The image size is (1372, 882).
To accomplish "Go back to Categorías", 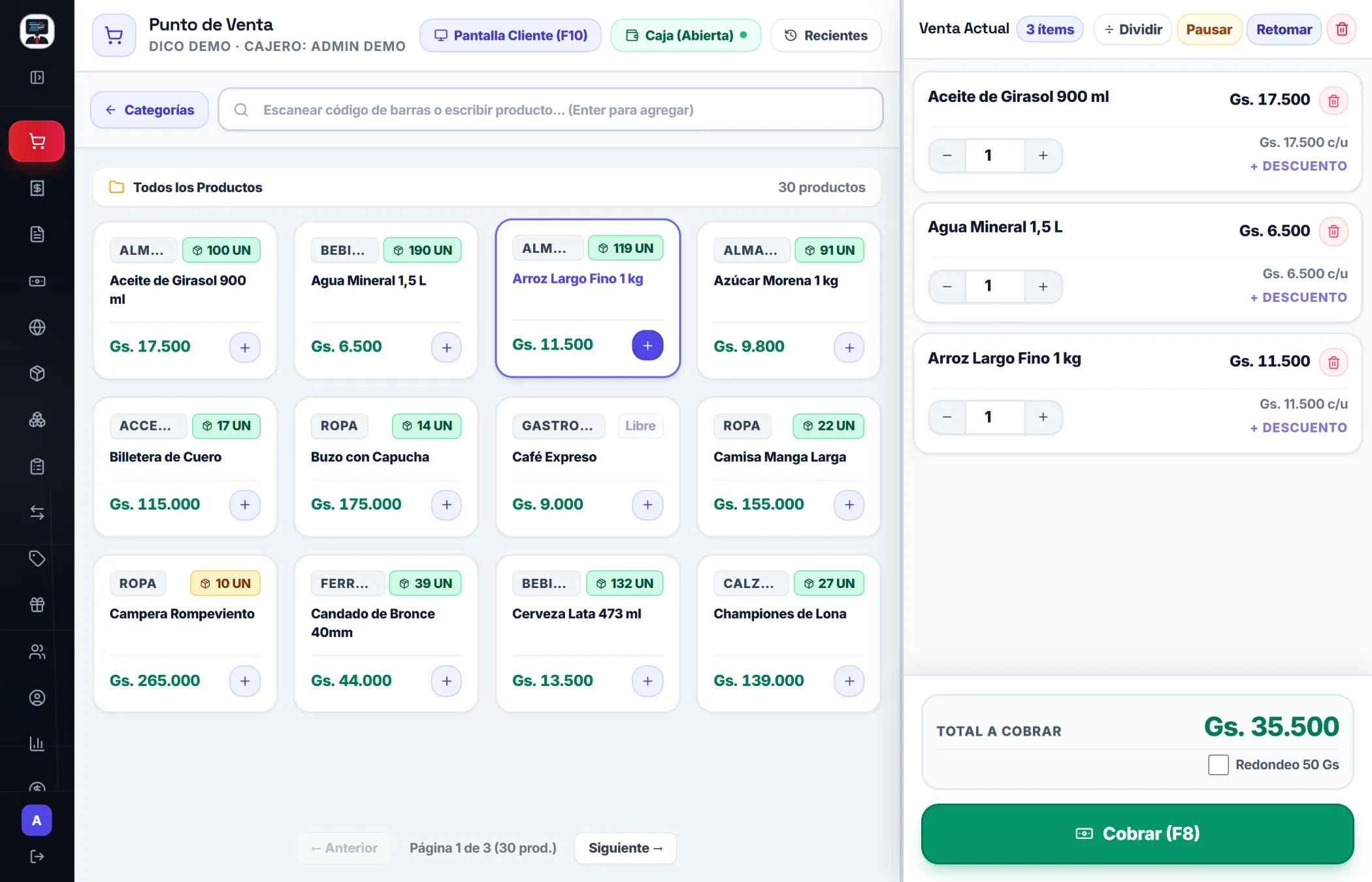I will point(150,110).
